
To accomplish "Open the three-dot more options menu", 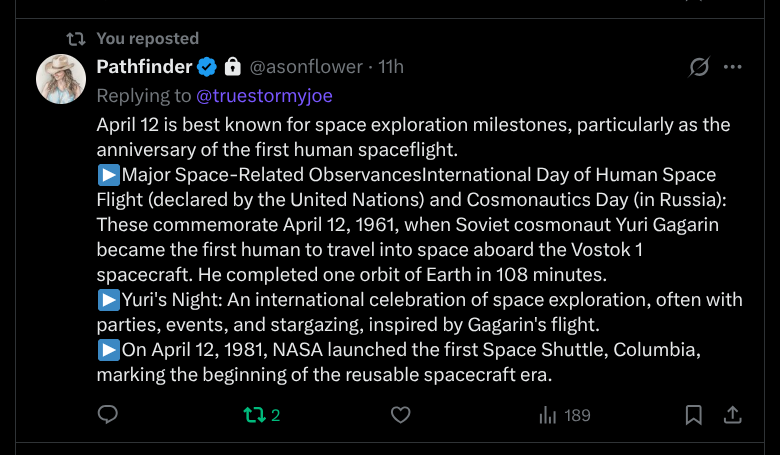I will (733, 67).
